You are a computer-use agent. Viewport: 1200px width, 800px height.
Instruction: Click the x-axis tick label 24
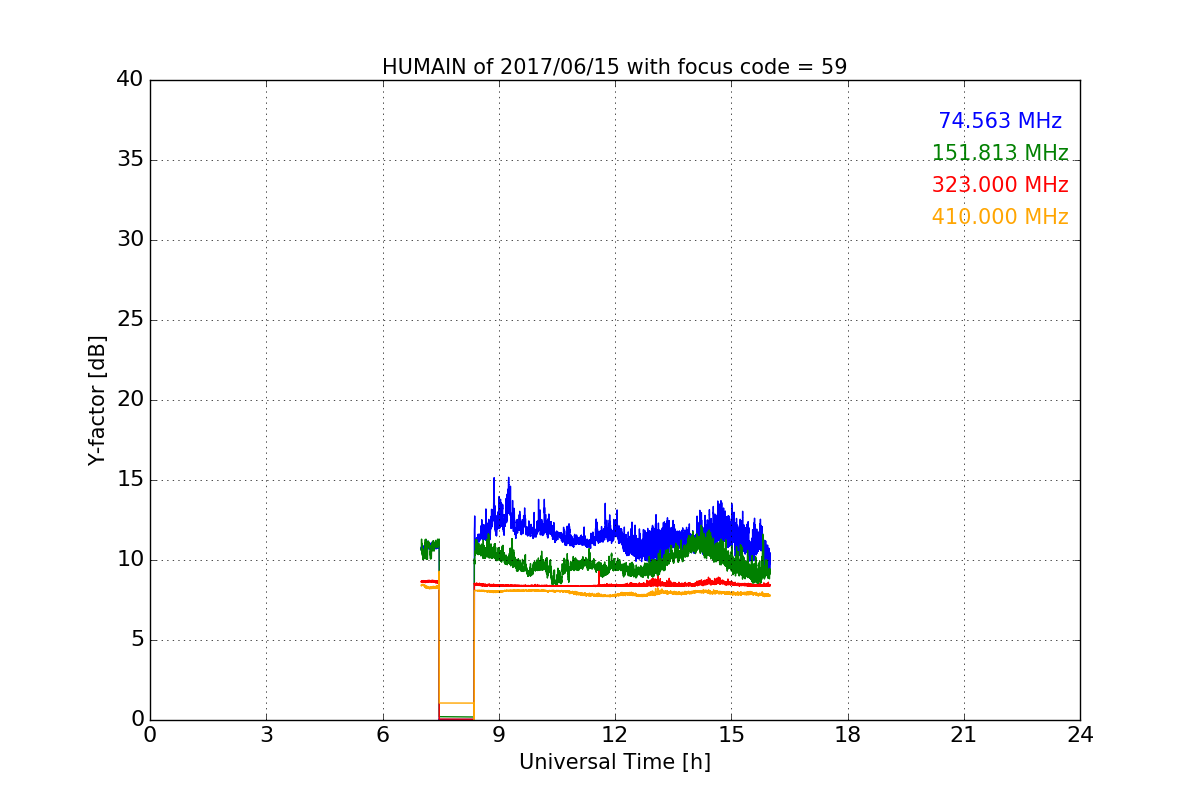(x=1080, y=735)
